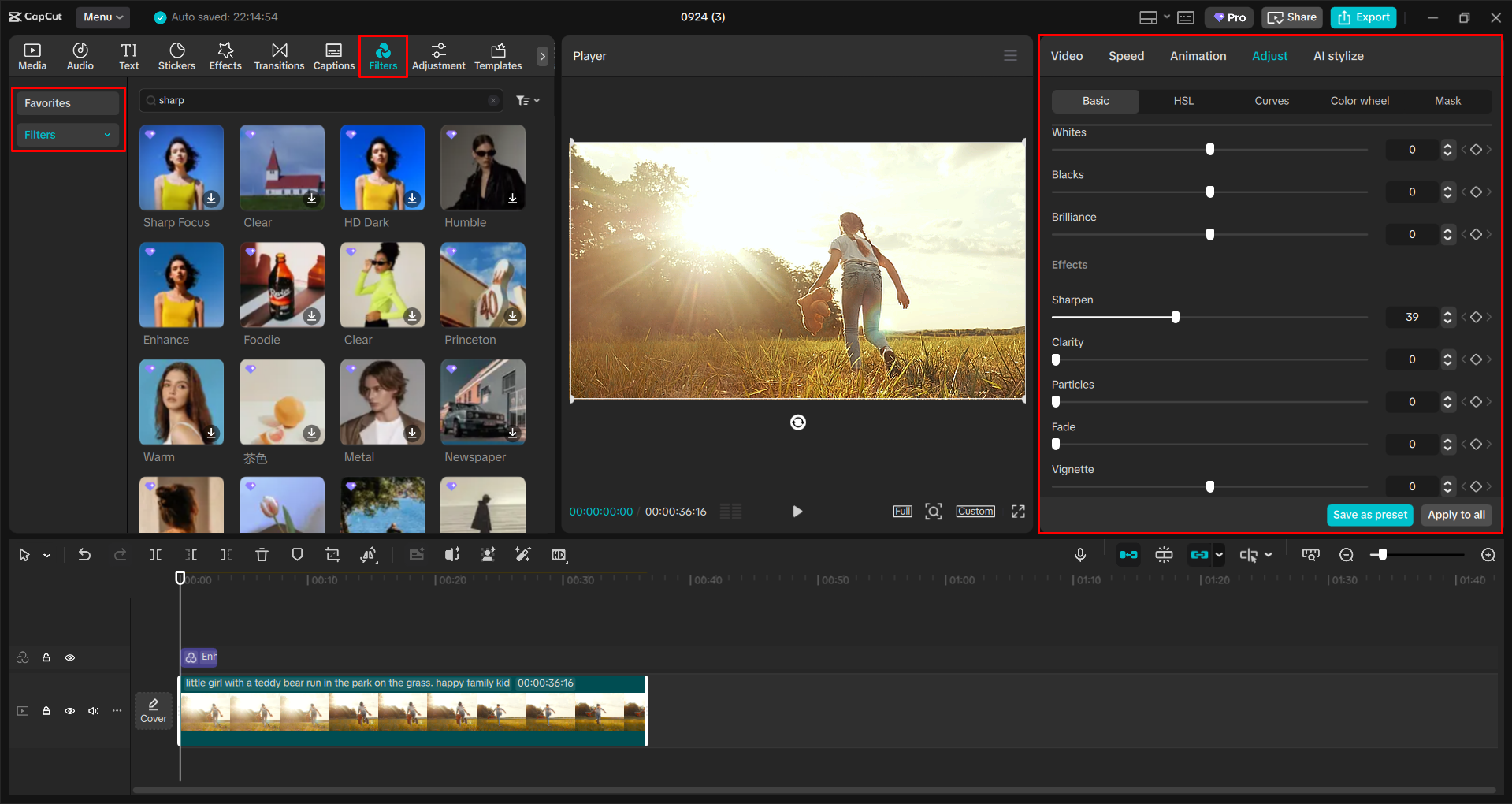Open the Stickers panel
The height and width of the screenshot is (804, 1512).
[x=176, y=55]
